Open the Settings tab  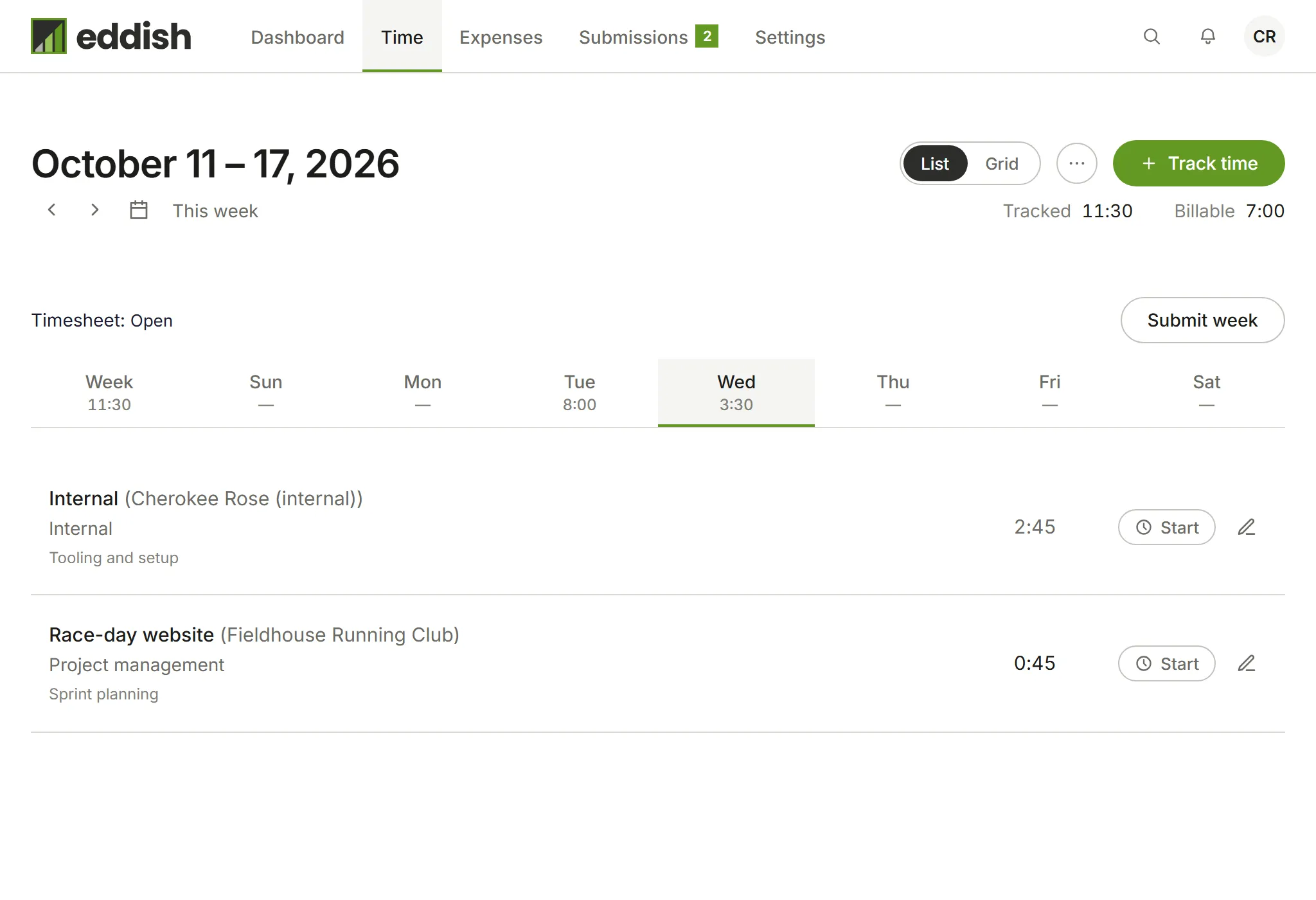pyautogui.click(x=790, y=37)
